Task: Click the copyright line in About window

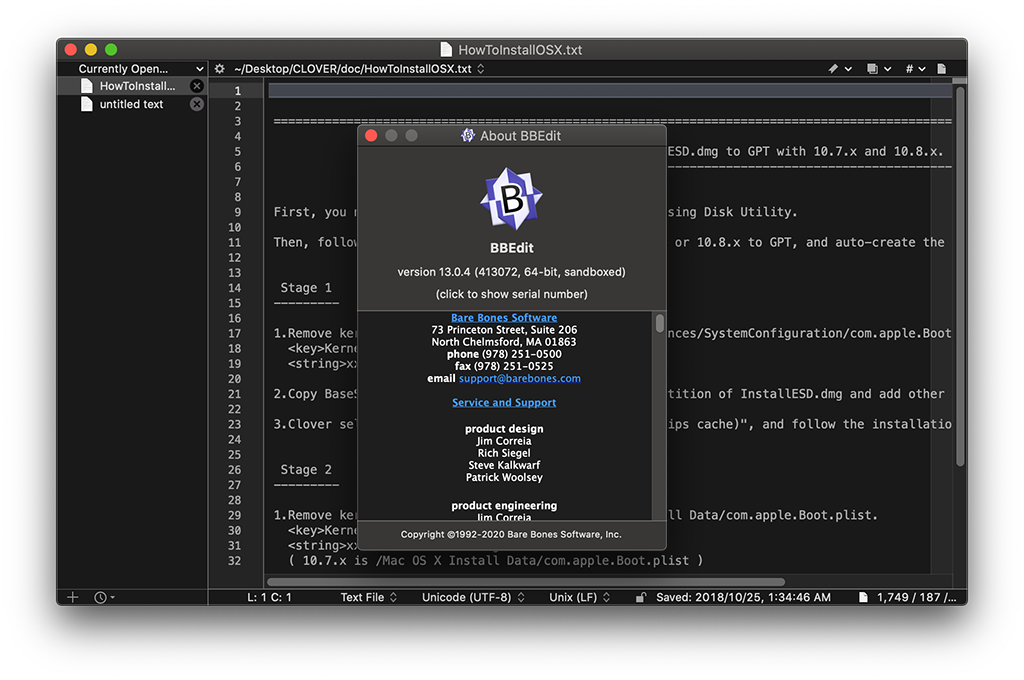Action: [511, 534]
